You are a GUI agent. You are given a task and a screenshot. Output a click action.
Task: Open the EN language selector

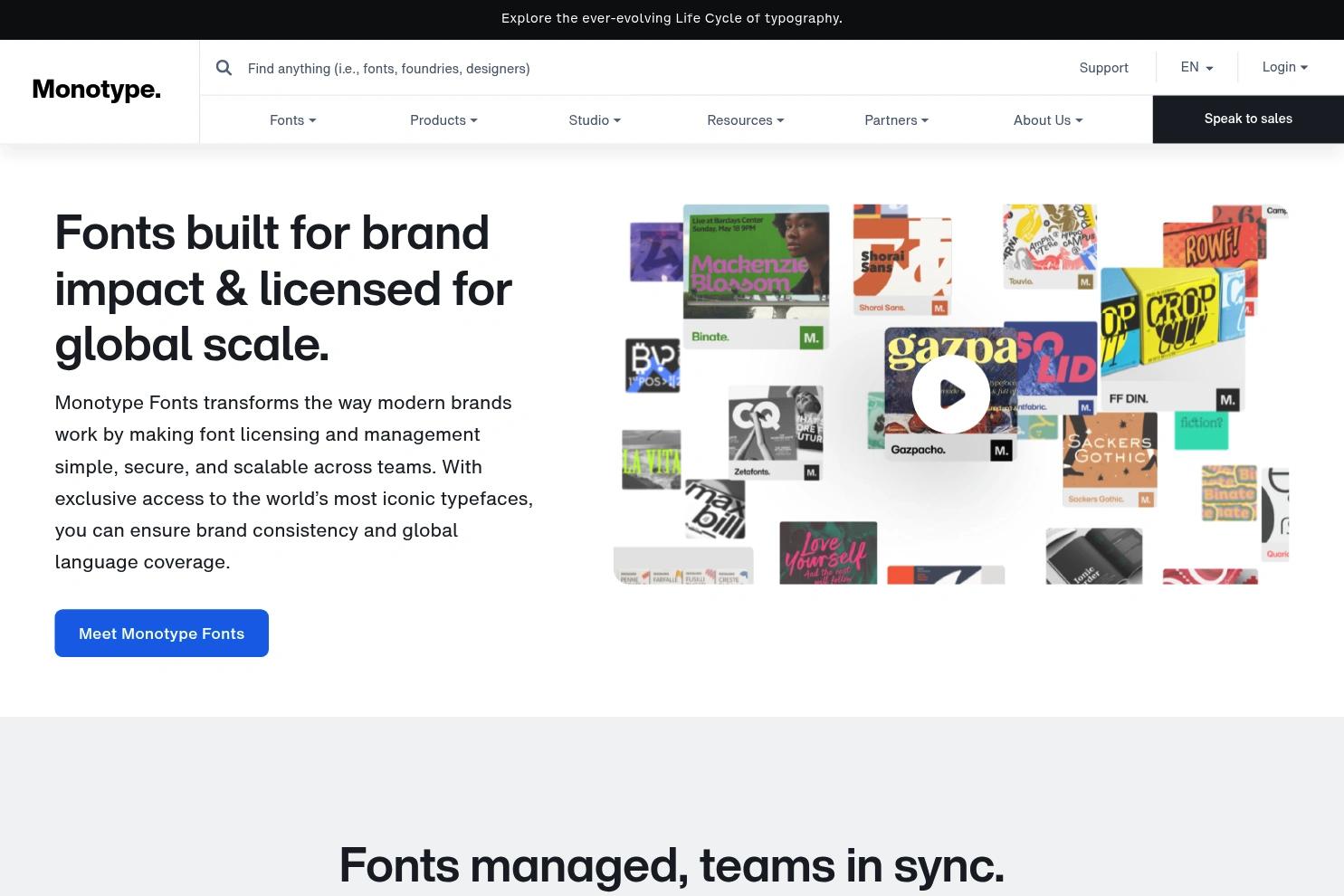(x=1196, y=67)
